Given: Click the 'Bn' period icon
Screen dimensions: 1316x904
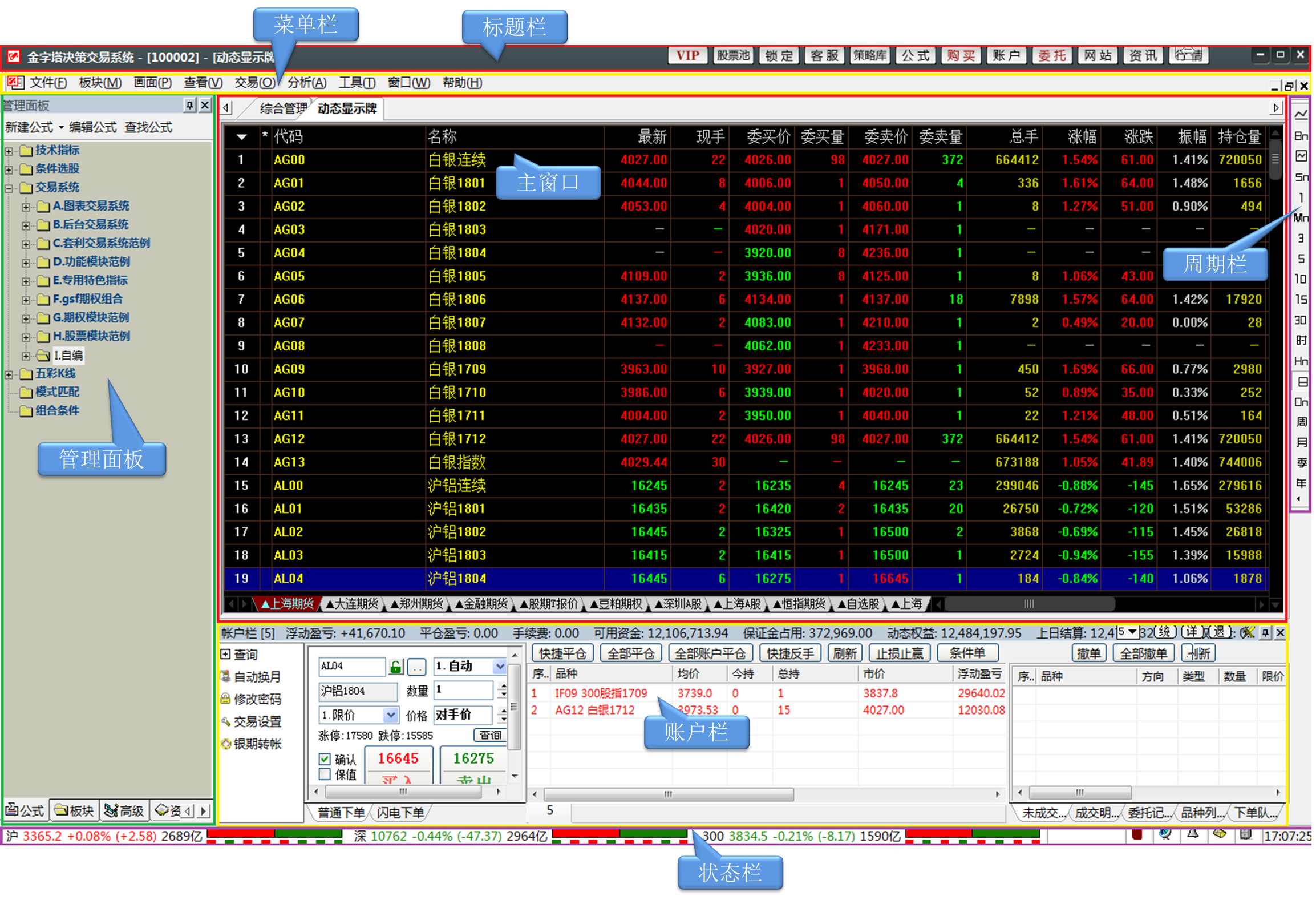Looking at the screenshot, I should click(x=1301, y=136).
